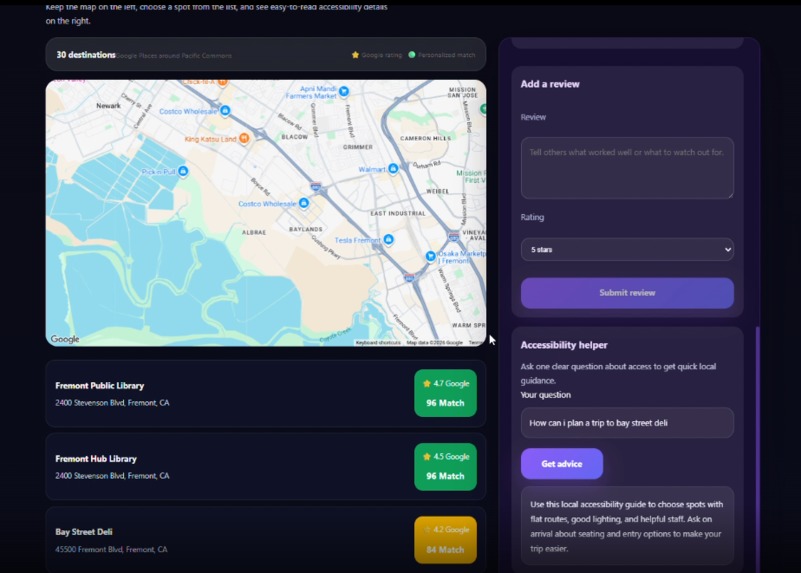Click the Google rating star legend icon

(355, 55)
